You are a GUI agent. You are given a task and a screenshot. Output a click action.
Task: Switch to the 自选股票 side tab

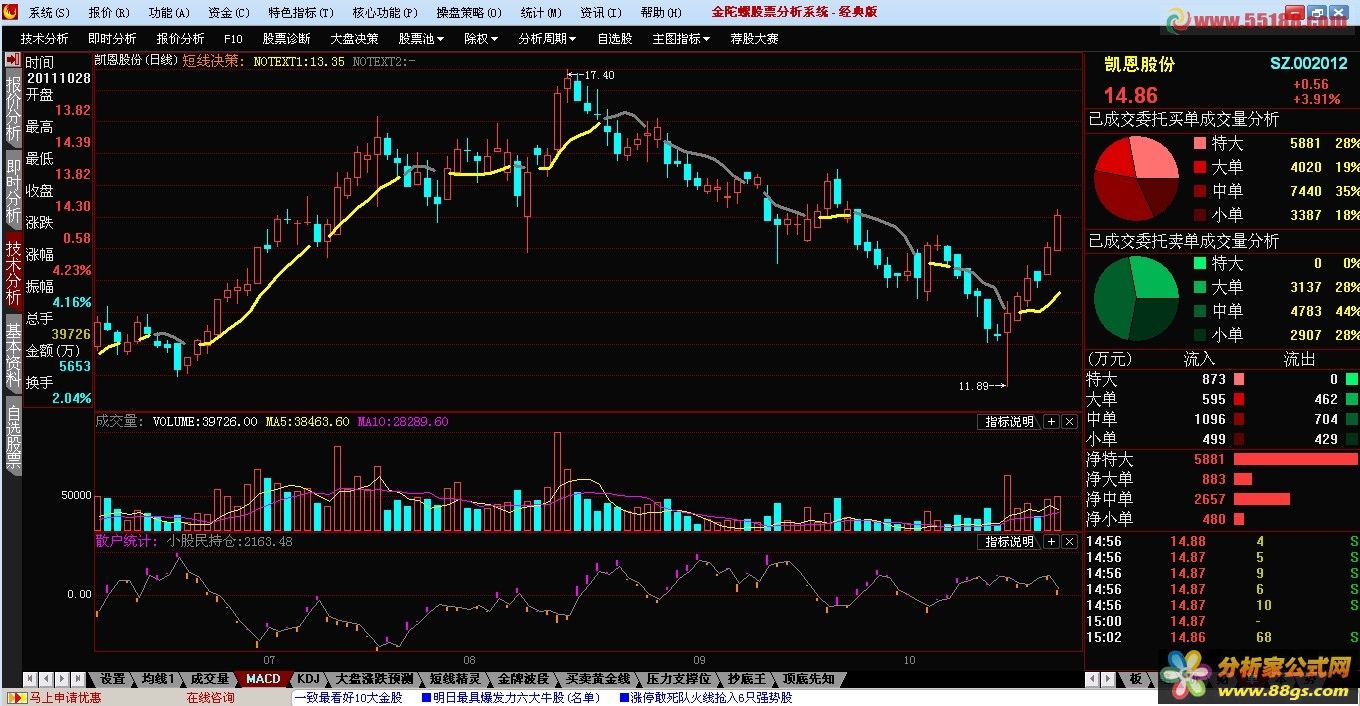coord(13,437)
